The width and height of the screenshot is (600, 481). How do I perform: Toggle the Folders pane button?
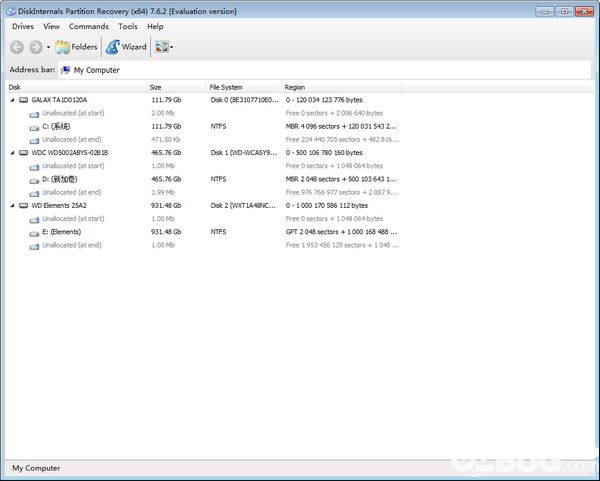76,47
